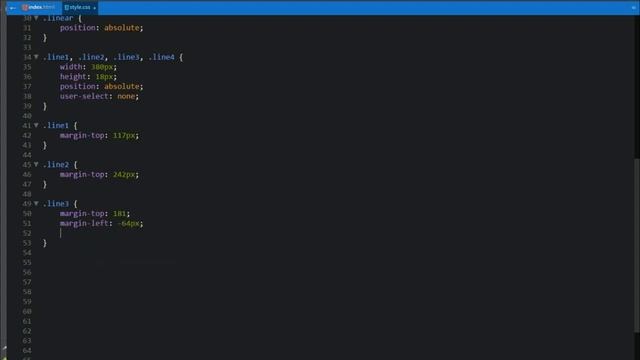Screen dimensions: 640x360
Task: Click 'user-select' property name
Action: (x=84, y=96)
